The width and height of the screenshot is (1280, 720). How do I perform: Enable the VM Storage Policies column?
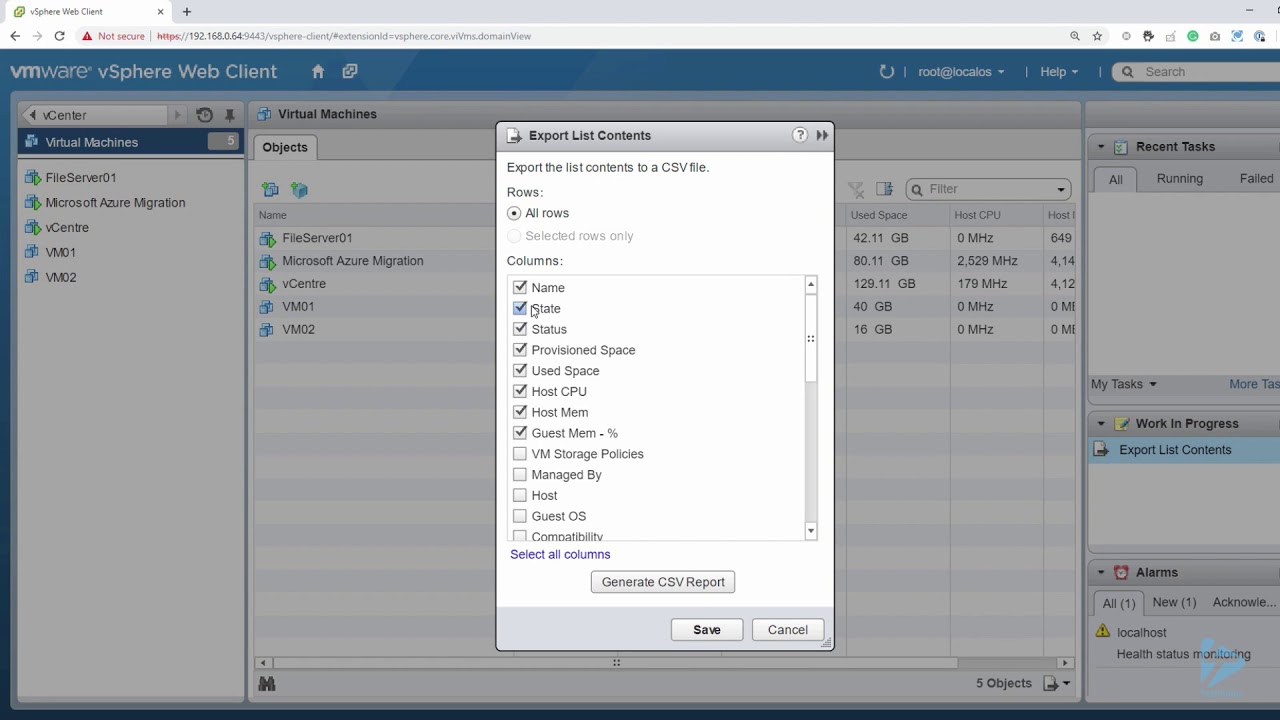click(x=520, y=453)
